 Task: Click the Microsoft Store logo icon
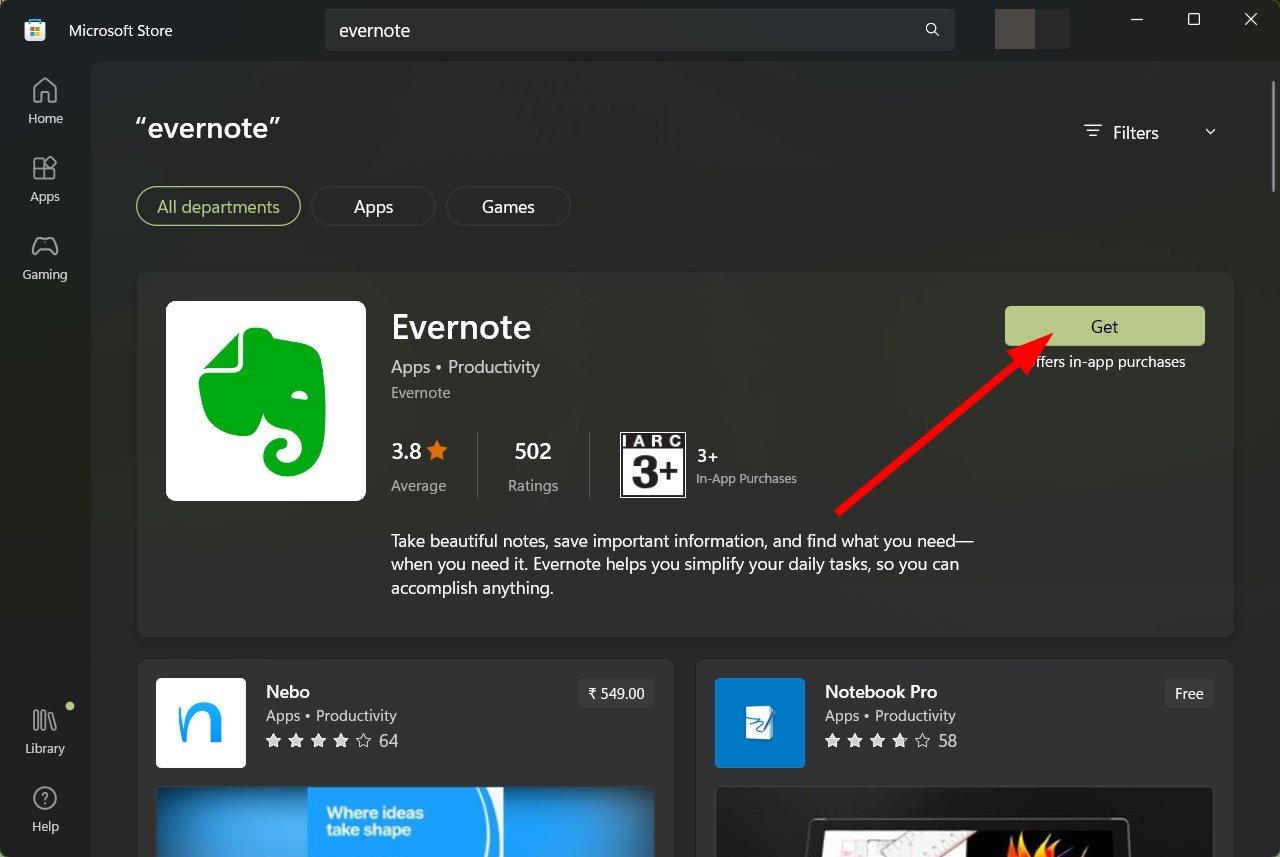point(35,30)
